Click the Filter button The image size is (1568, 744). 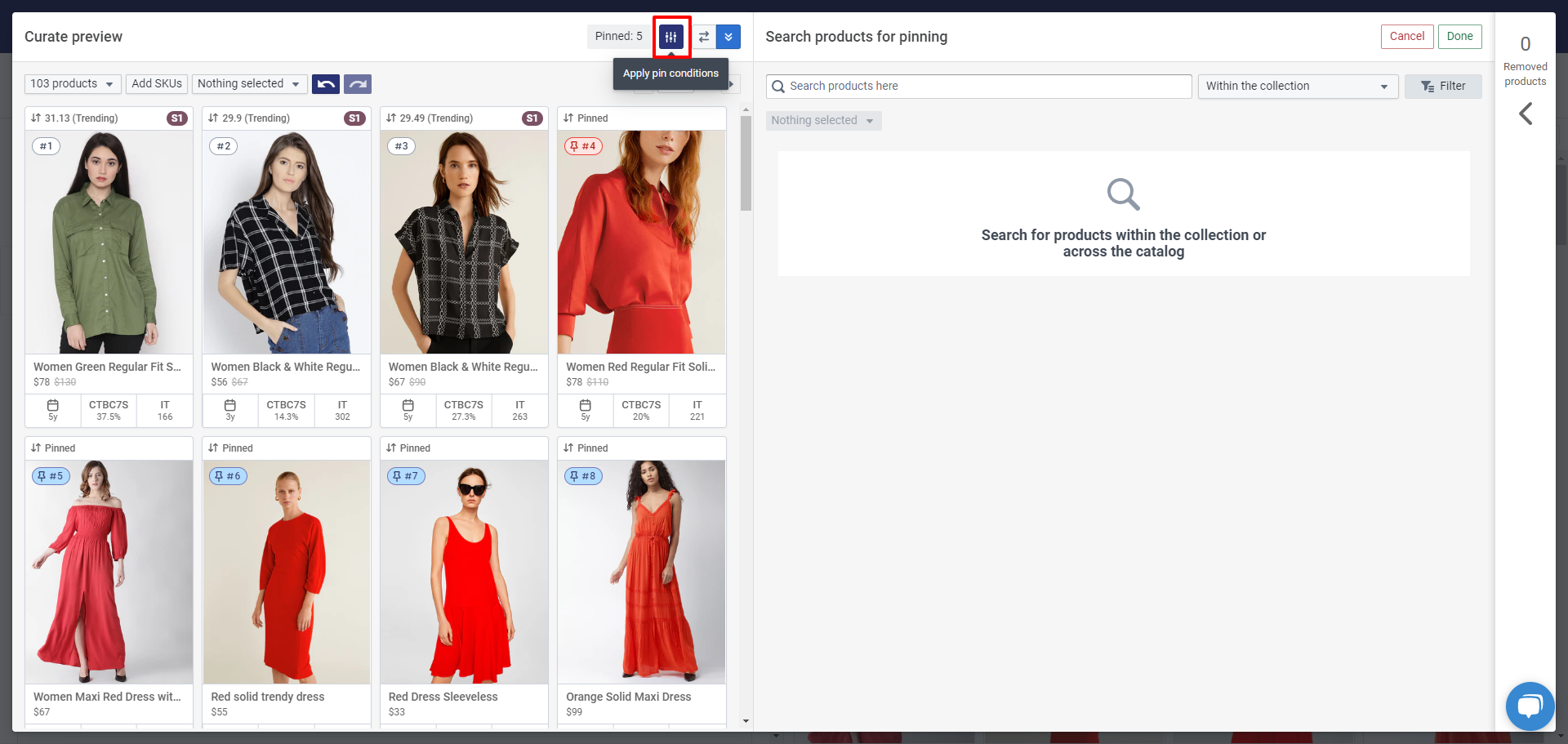pyautogui.click(x=1443, y=87)
